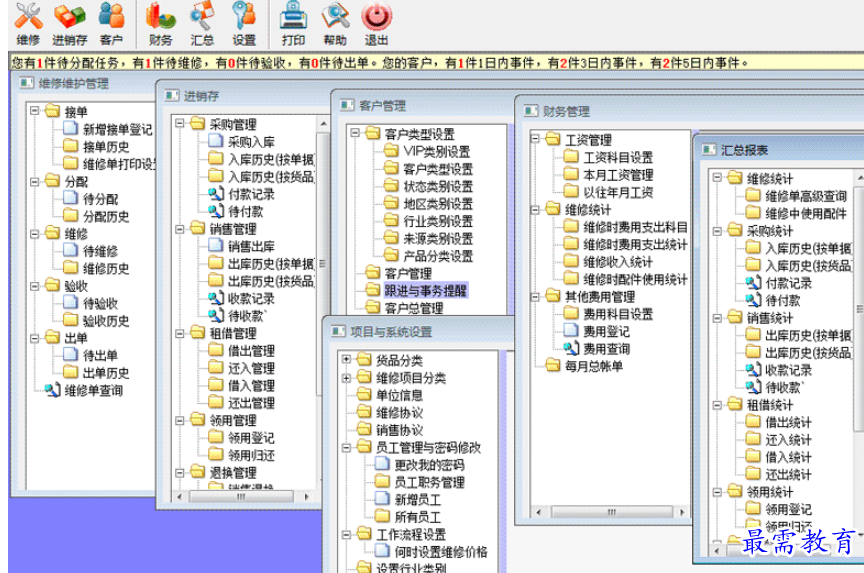Image resolution: width=864 pixels, height=573 pixels.
Task: Click the pending tasks notification bar
Action: click(435, 63)
